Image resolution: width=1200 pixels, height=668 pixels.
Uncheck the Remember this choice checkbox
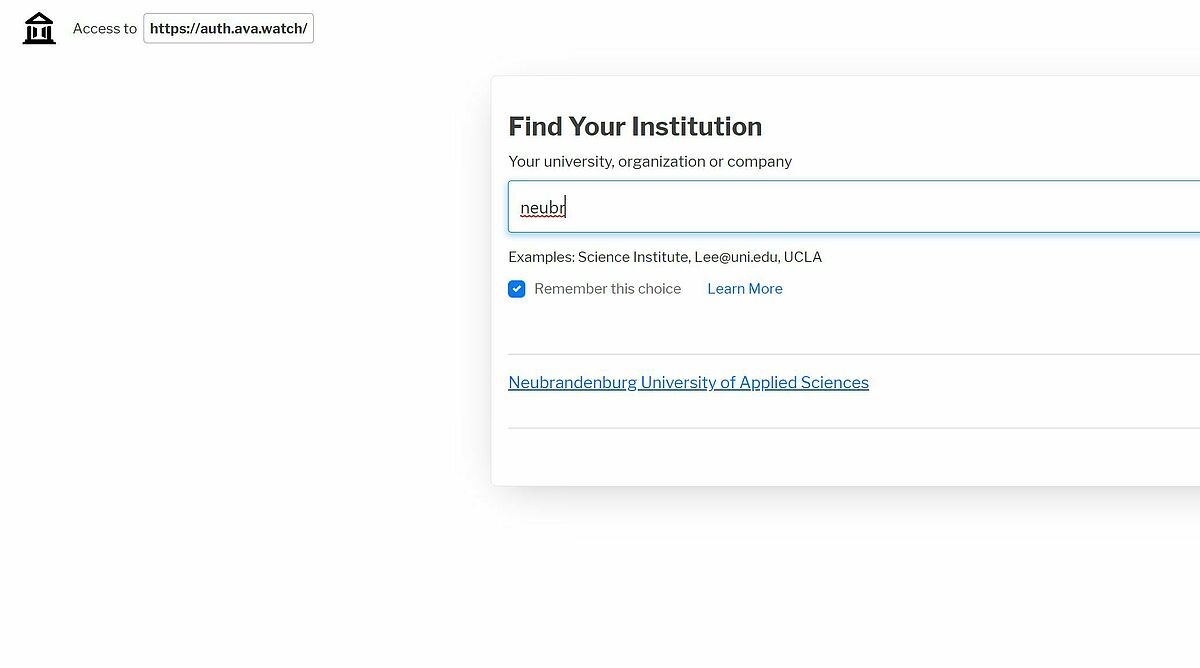tap(517, 289)
